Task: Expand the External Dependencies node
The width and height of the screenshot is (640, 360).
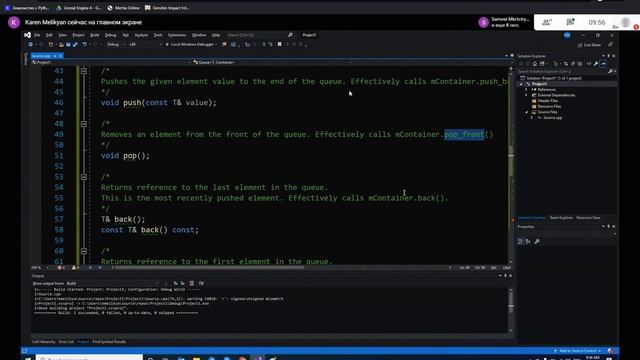Action: click(527, 96)
